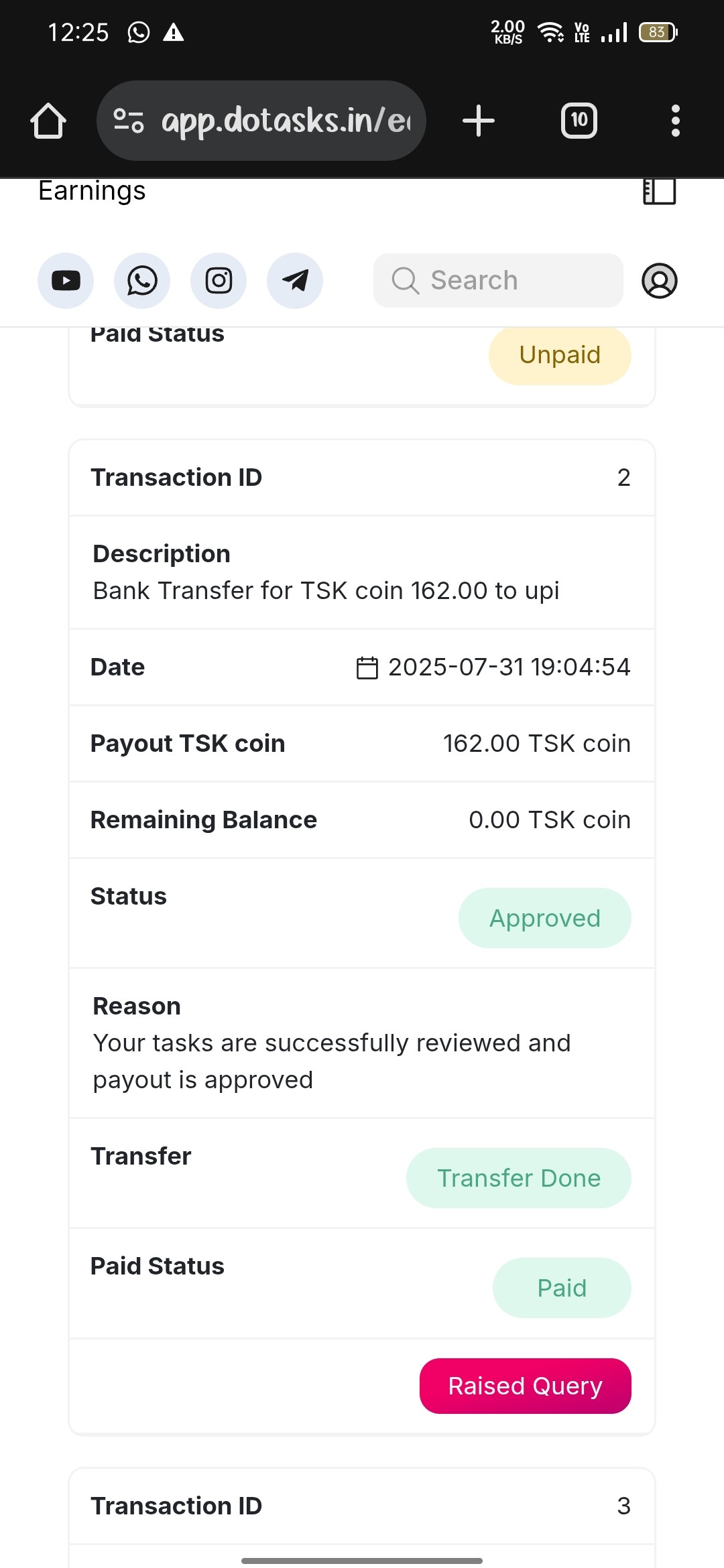The image size is (724, 1568).
Task: Tap the WhatsApp icon
Action: coord(142,281)
